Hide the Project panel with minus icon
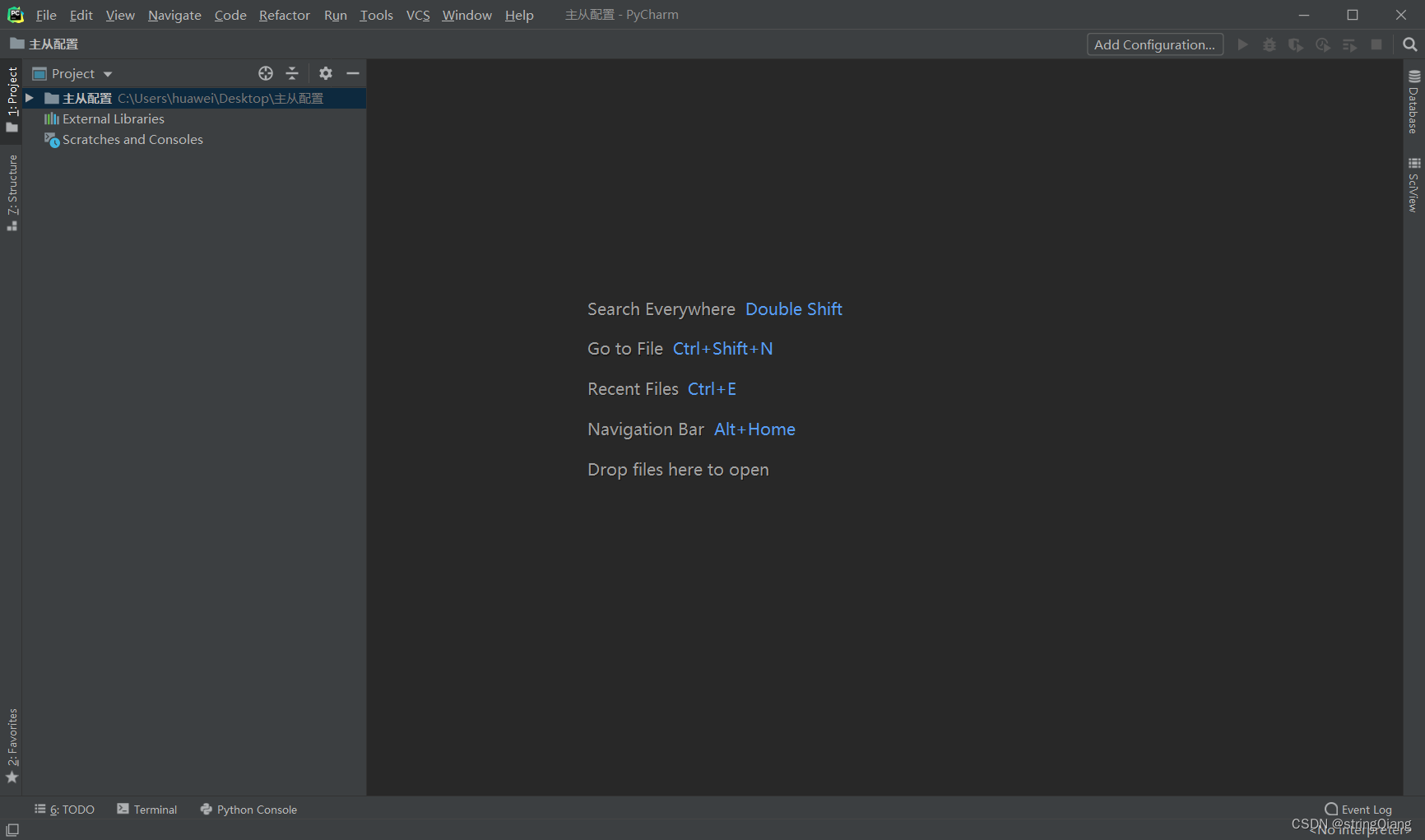The width and height of the screenshot is (1425, 840). (x=353, y=73)
